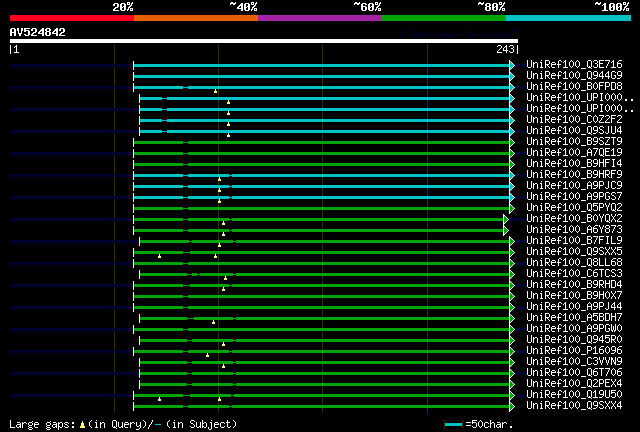Select the UniRef100_B0YQX2 label

click(x=574, y=218)
